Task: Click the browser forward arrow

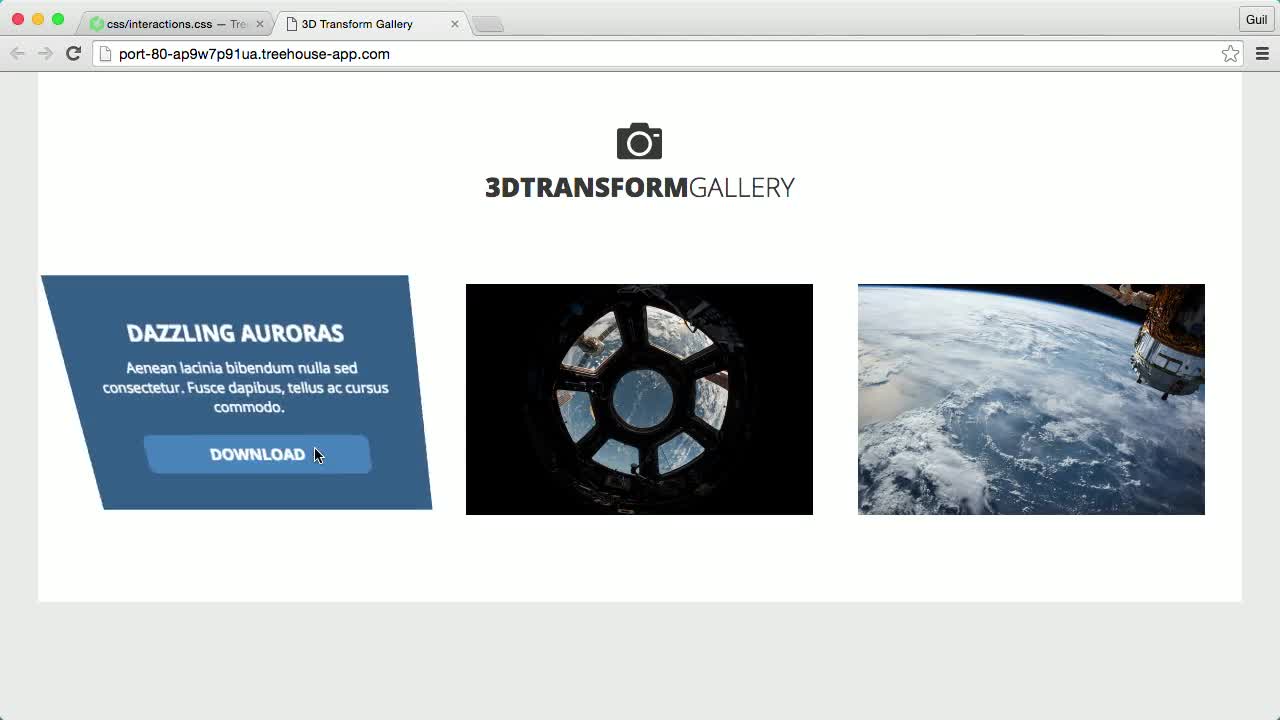Action: [45, 54]
